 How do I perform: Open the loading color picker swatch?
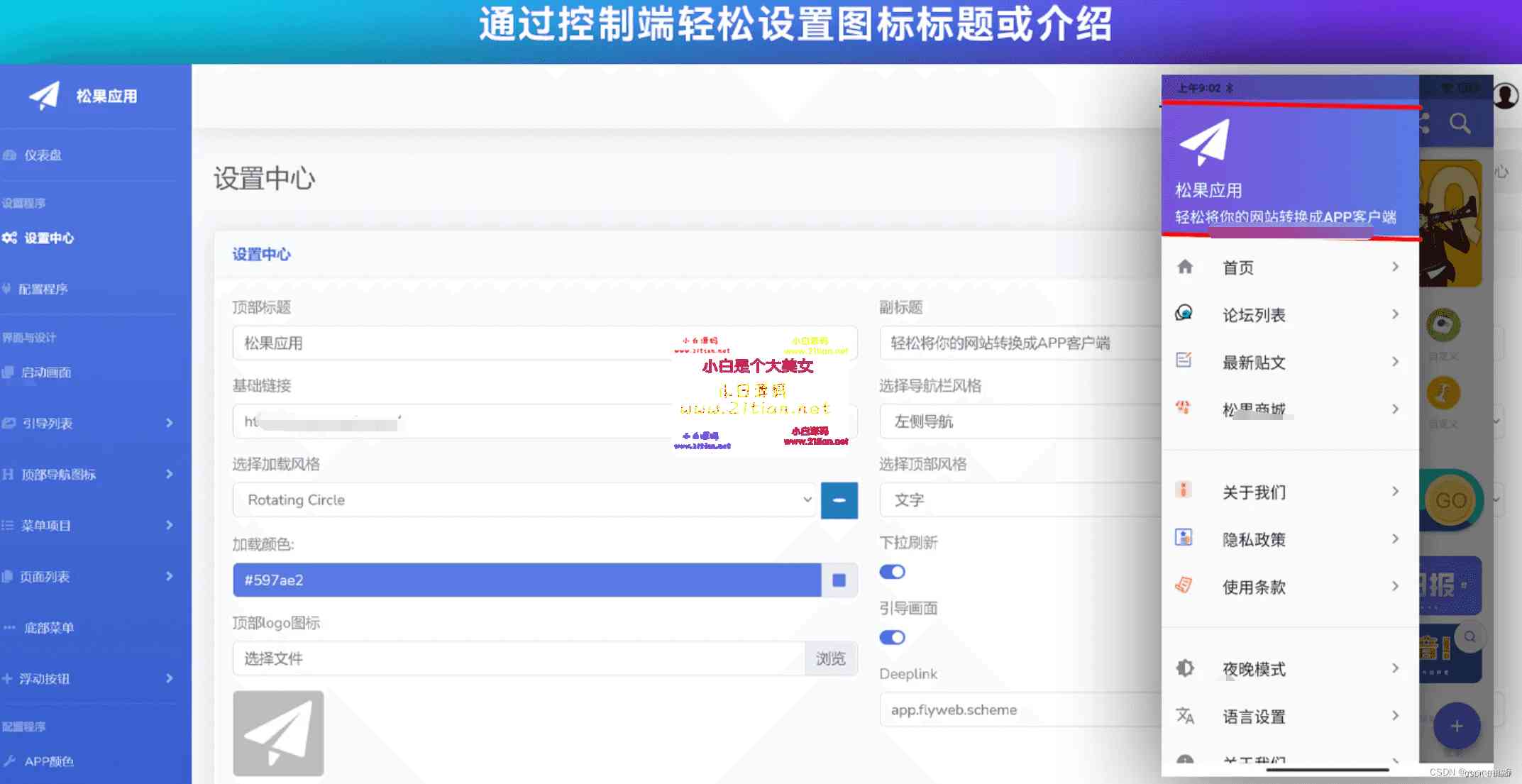tap(839, 580)
